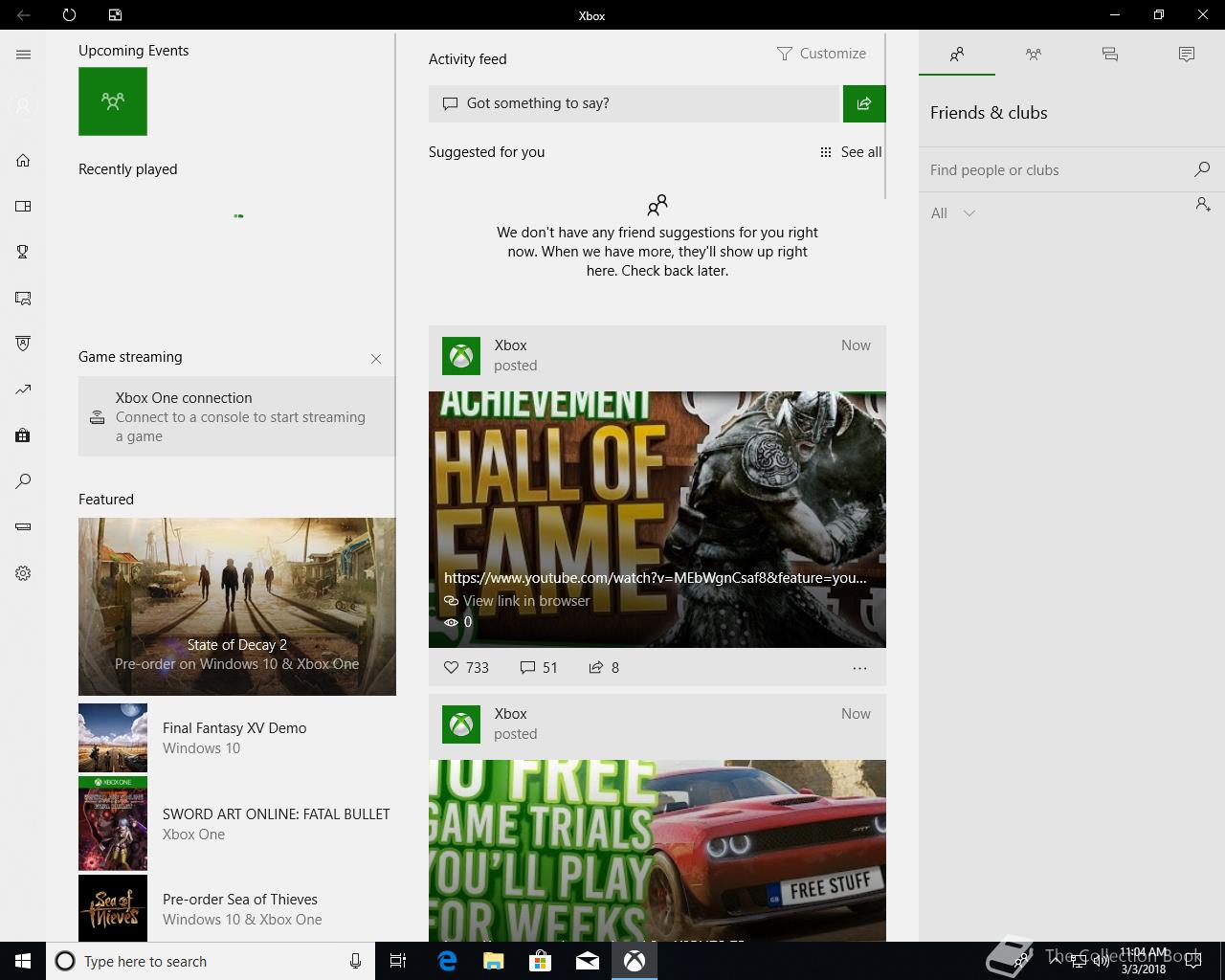Switch to the Messages tab

click(1110, 55)
